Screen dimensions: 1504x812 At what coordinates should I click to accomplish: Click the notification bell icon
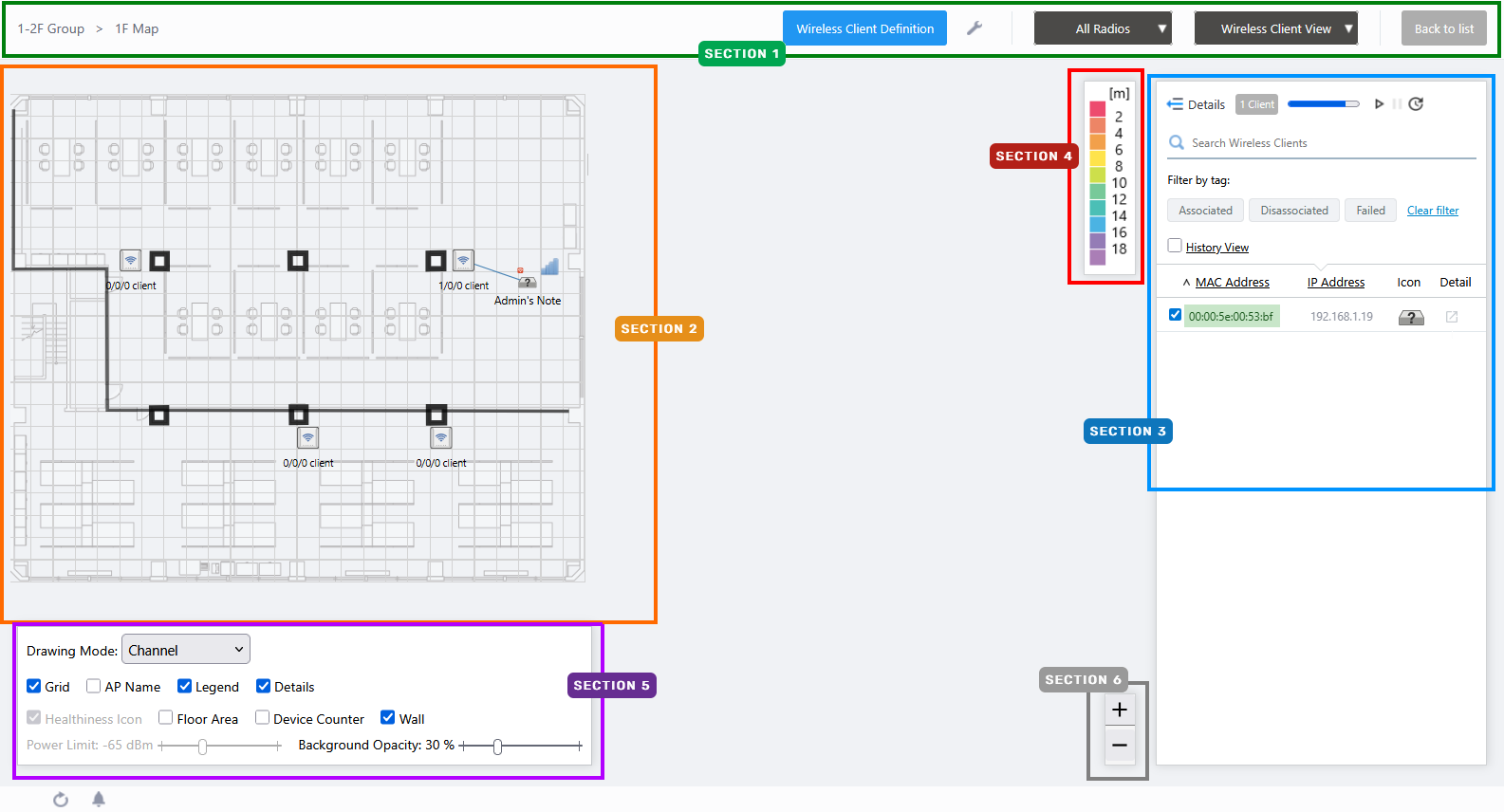point(99,800)
